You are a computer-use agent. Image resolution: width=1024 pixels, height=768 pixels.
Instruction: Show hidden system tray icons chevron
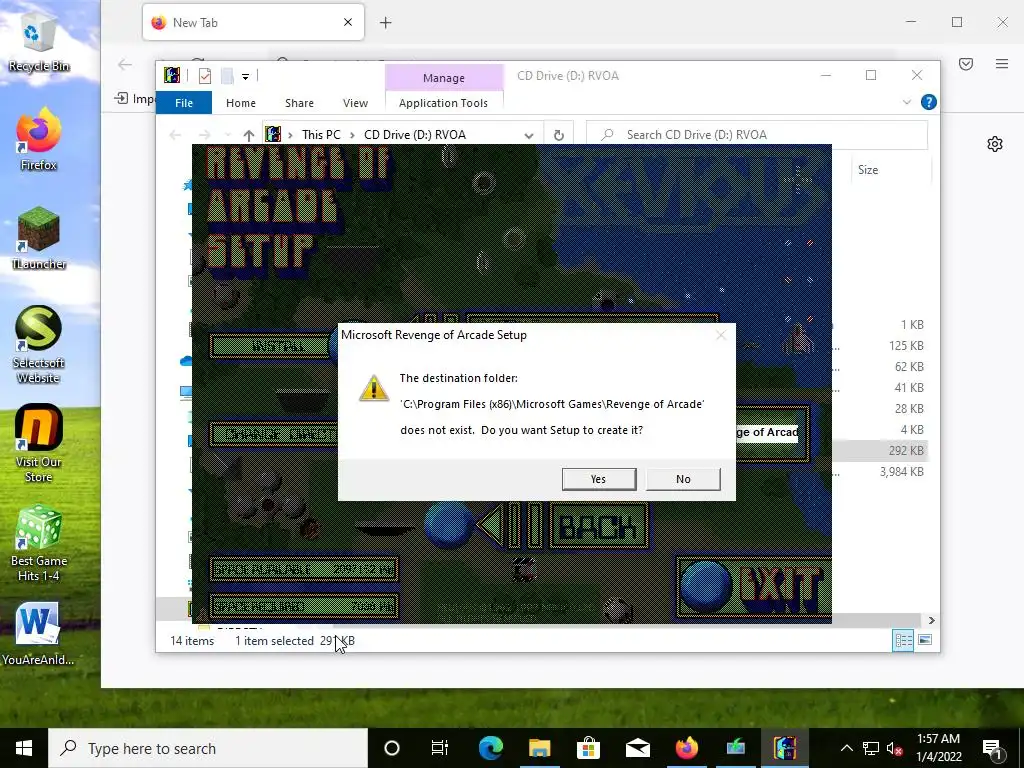846,748
